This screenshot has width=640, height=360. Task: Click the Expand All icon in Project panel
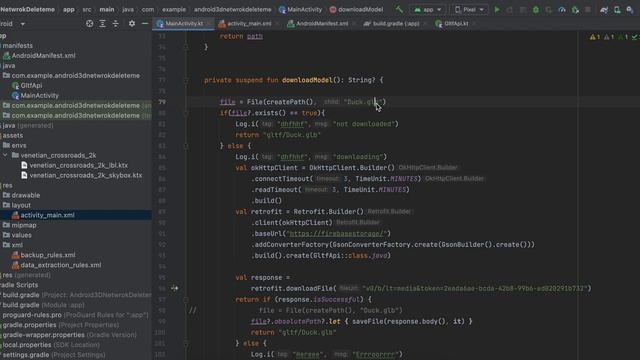coord(102,24)
